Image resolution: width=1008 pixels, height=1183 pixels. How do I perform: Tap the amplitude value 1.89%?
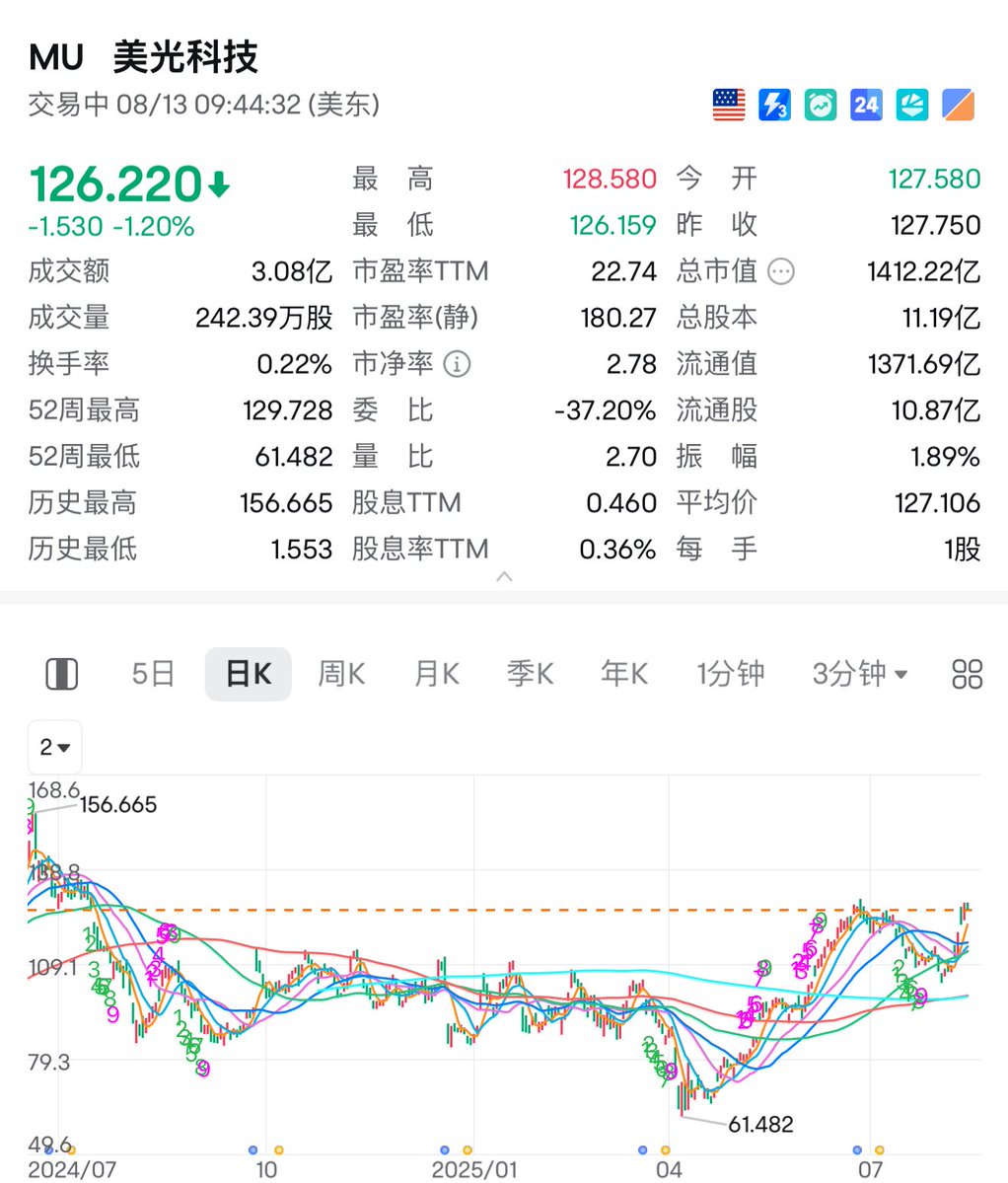tap(946, 457)
